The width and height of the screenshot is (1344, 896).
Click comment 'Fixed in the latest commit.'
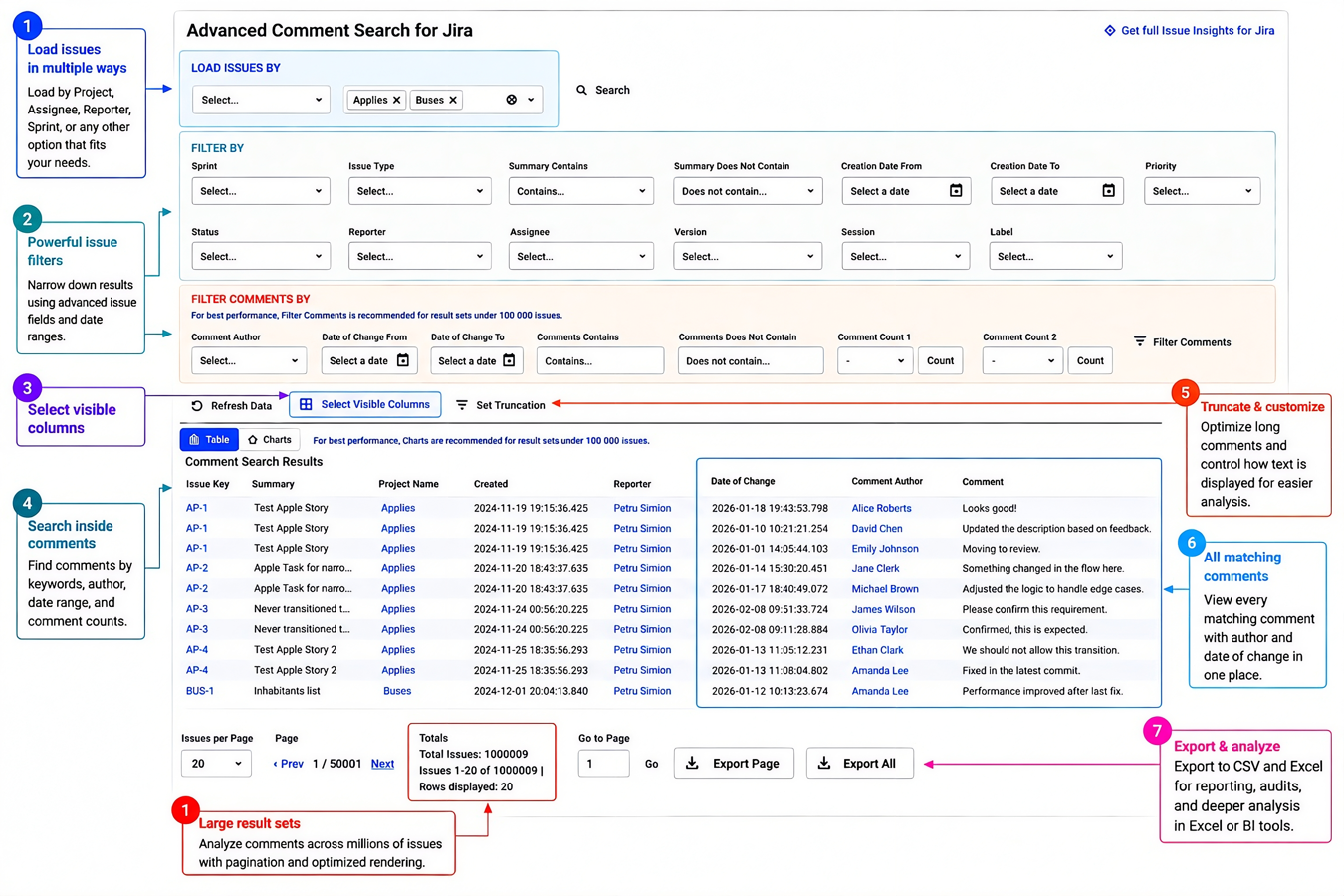point(1021,670)
